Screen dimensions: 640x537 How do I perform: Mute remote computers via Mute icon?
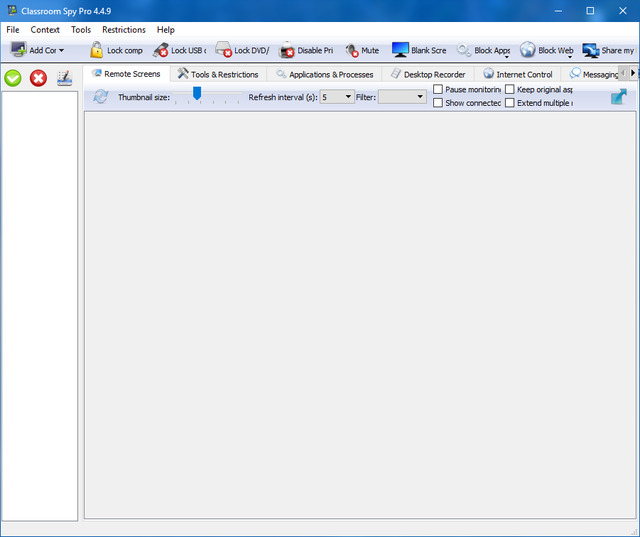point(351,50)
